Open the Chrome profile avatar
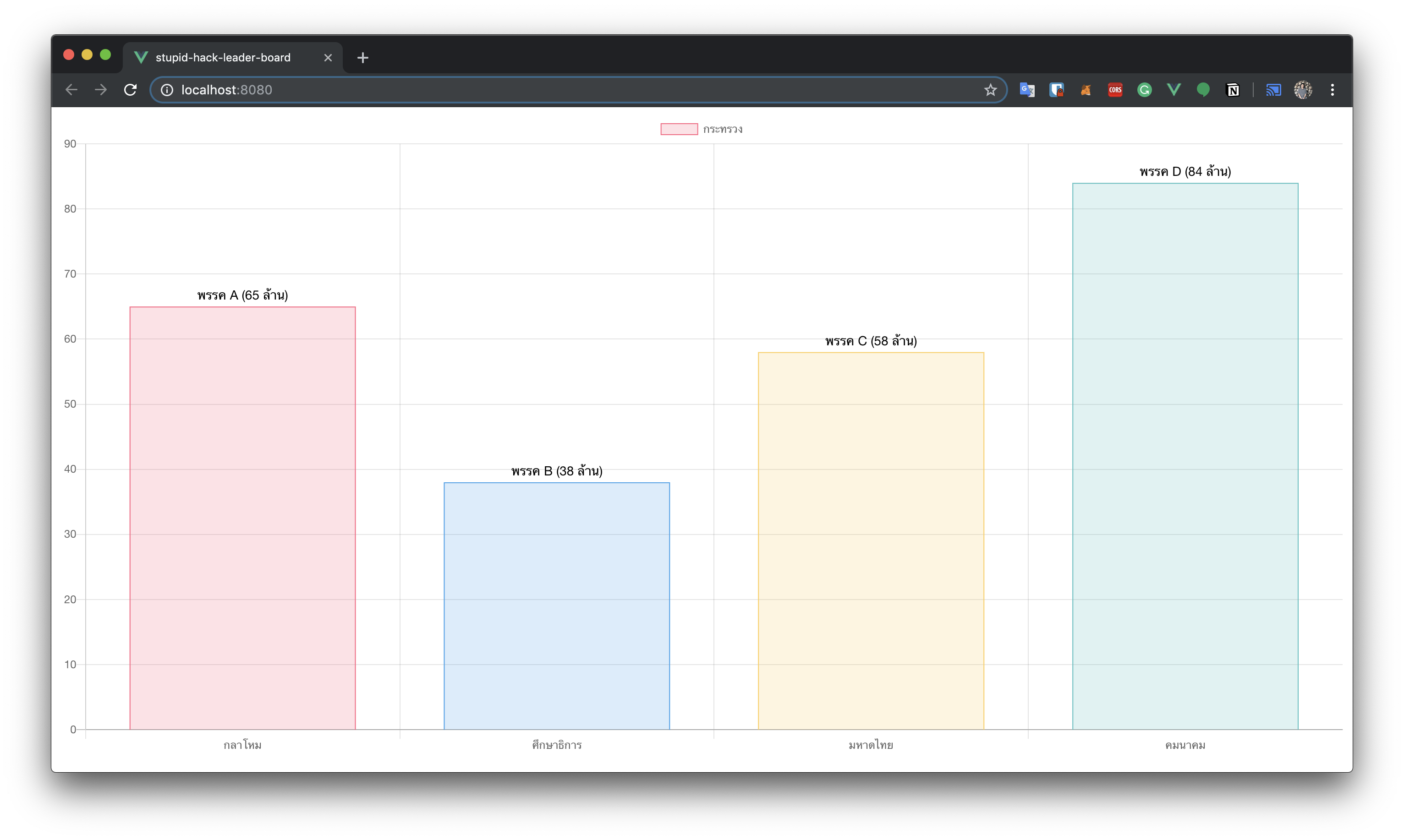Viewport: 1404px width, 840px height. pyautogui.click(x=1303, y=90)
